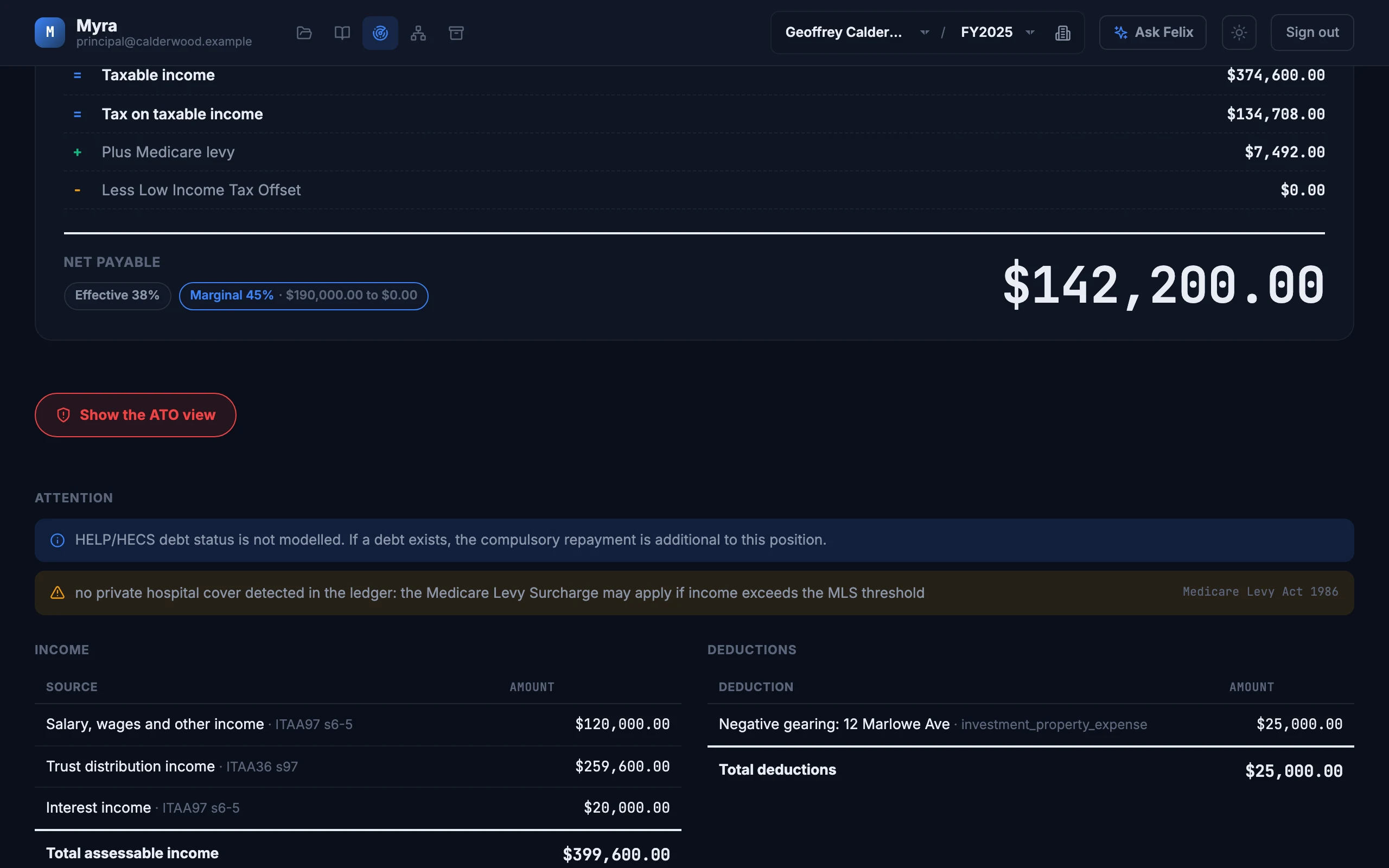The width and height of the screenshot is (1389, 868).
Task: Open the book ledger icon in navigation
Action: (x=342, y=33)
